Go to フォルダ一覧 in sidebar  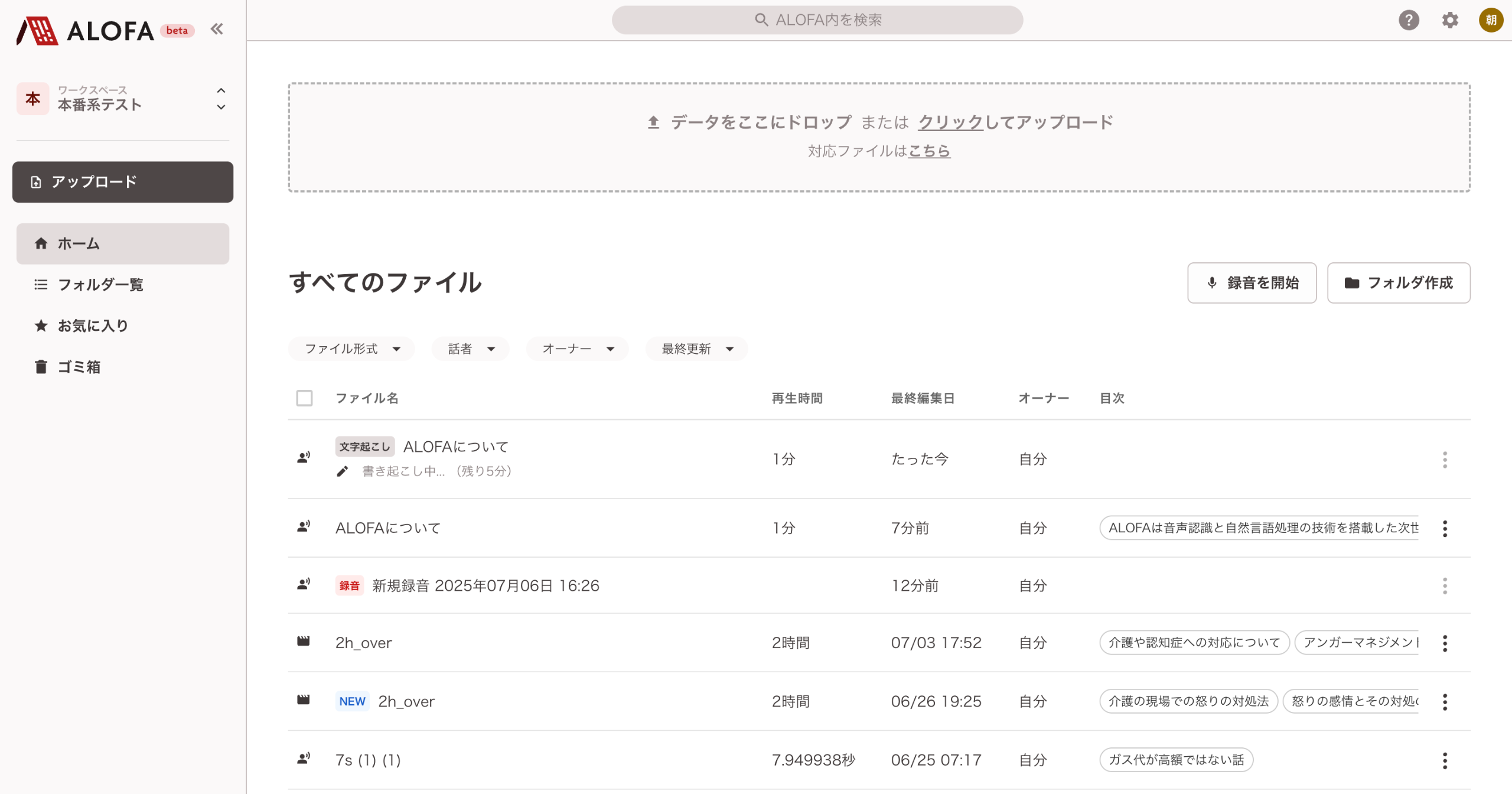100,285
